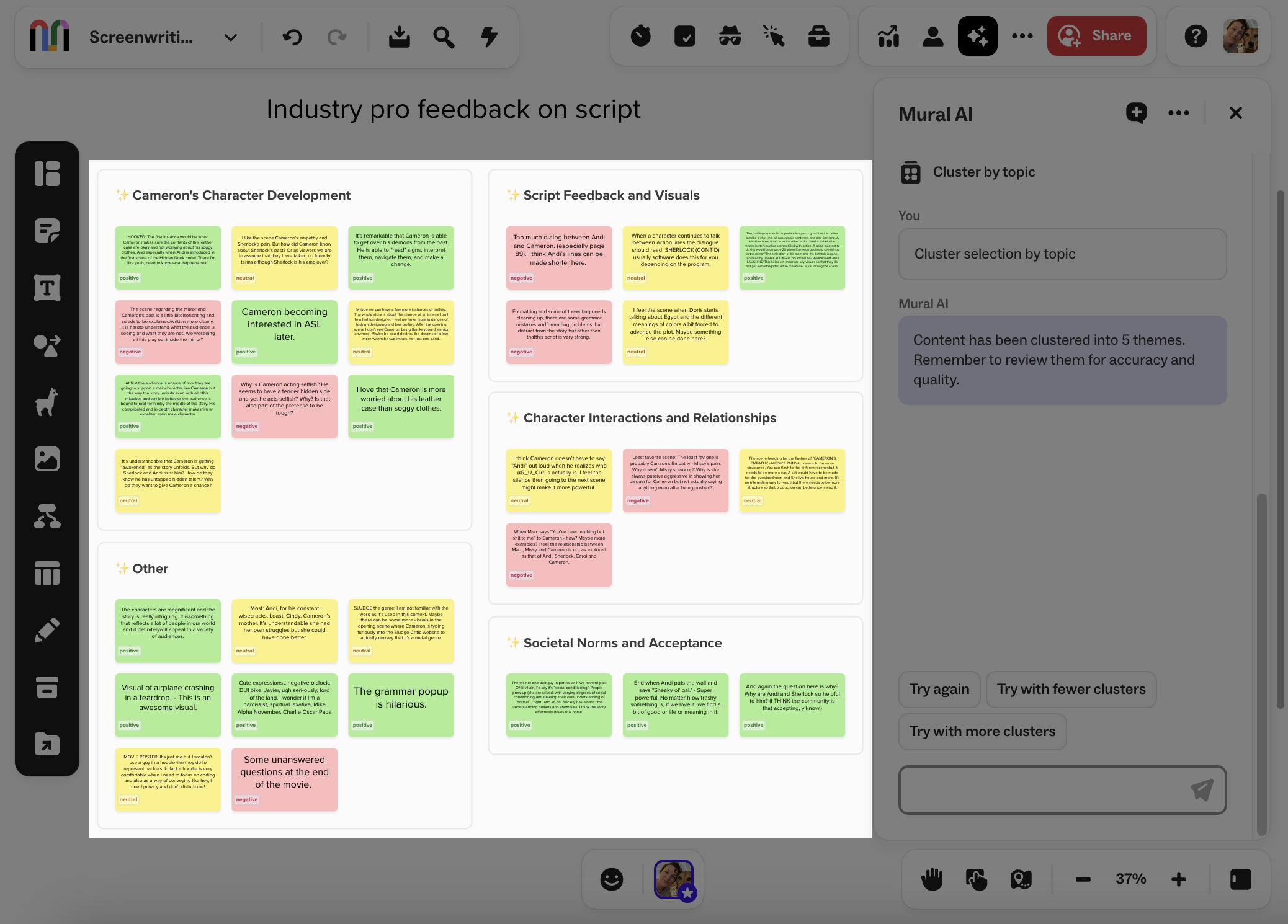Open the images library in sidebar
Viewport: 1288px width, 924px height.
point(47,459)
